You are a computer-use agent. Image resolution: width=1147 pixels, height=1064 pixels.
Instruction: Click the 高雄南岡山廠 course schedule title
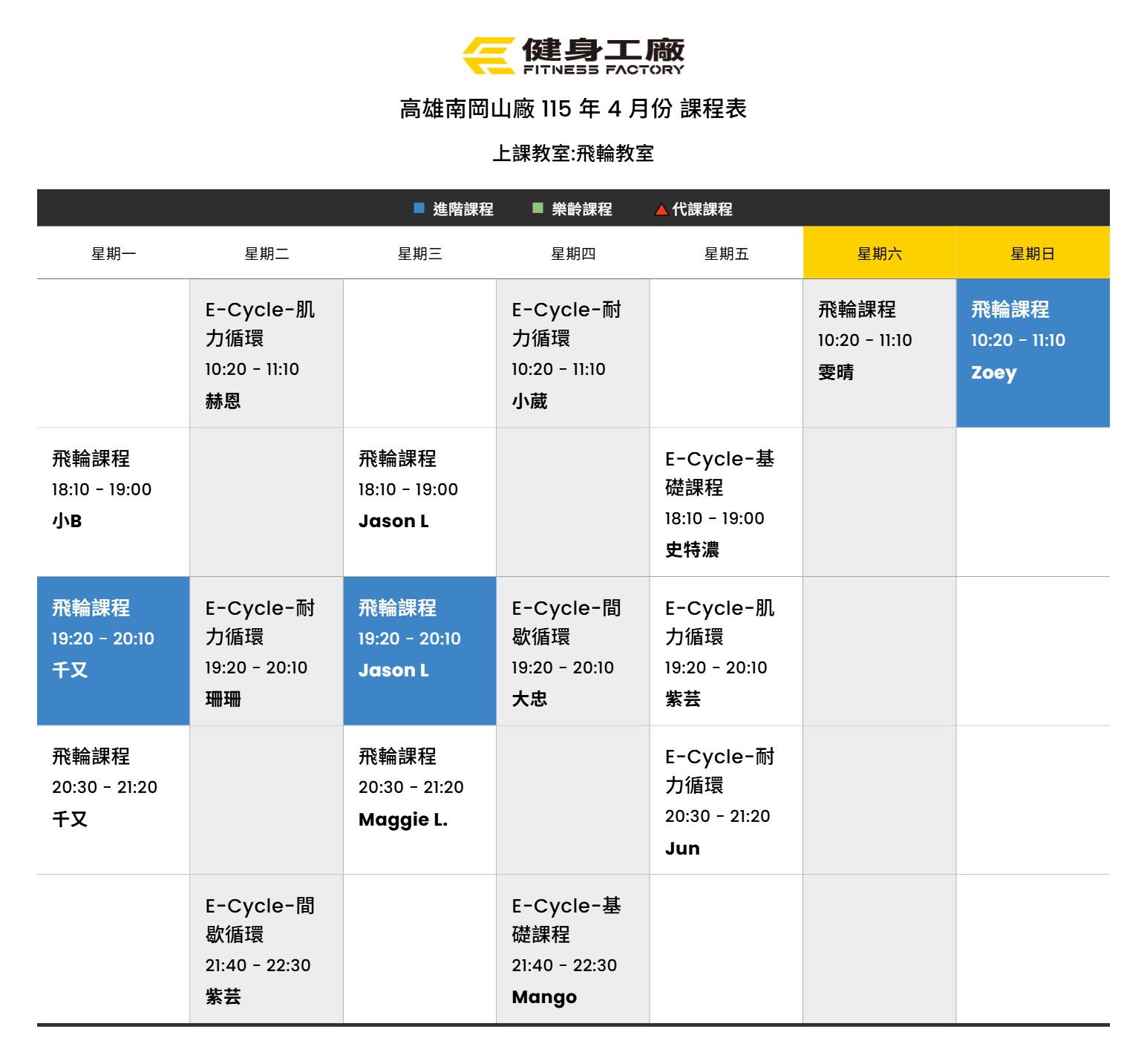coord(573,109)
